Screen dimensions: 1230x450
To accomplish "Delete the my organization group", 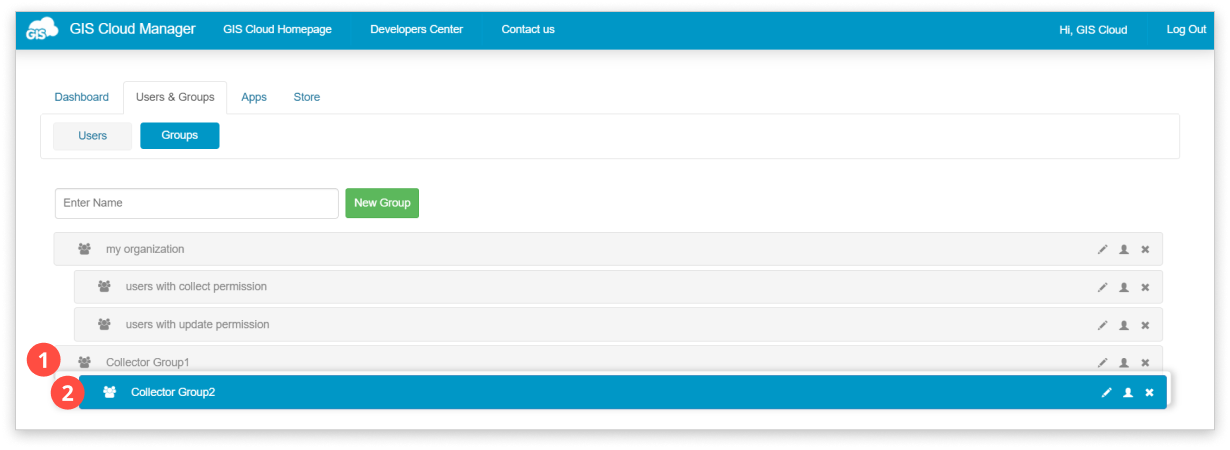I will [1145, 249].
